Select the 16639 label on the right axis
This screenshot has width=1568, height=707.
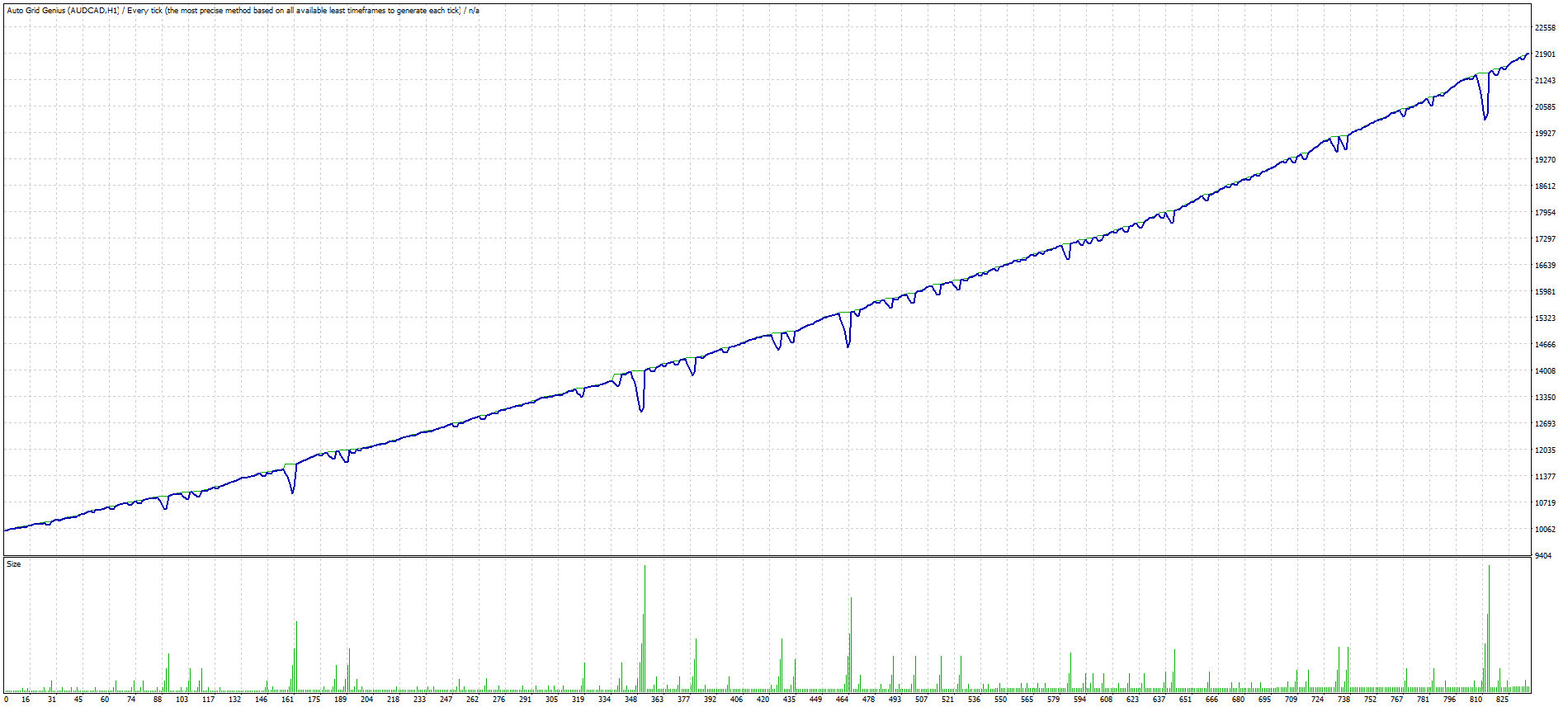coord(1545,266)
